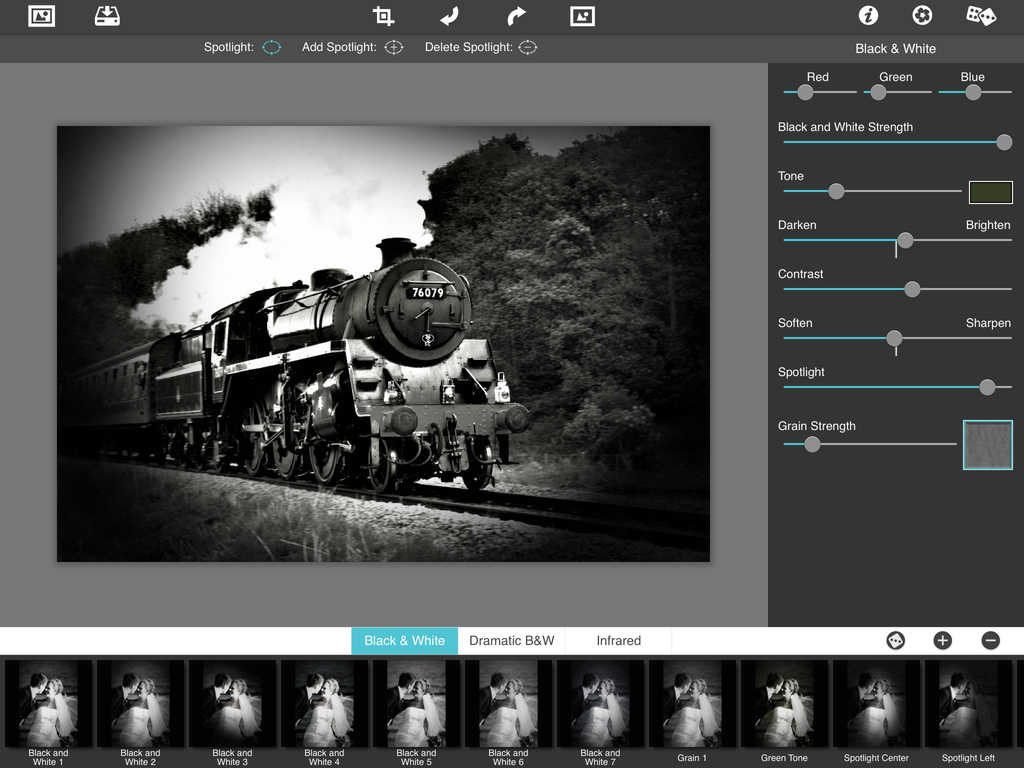Open photo library icon

[41, 16]
